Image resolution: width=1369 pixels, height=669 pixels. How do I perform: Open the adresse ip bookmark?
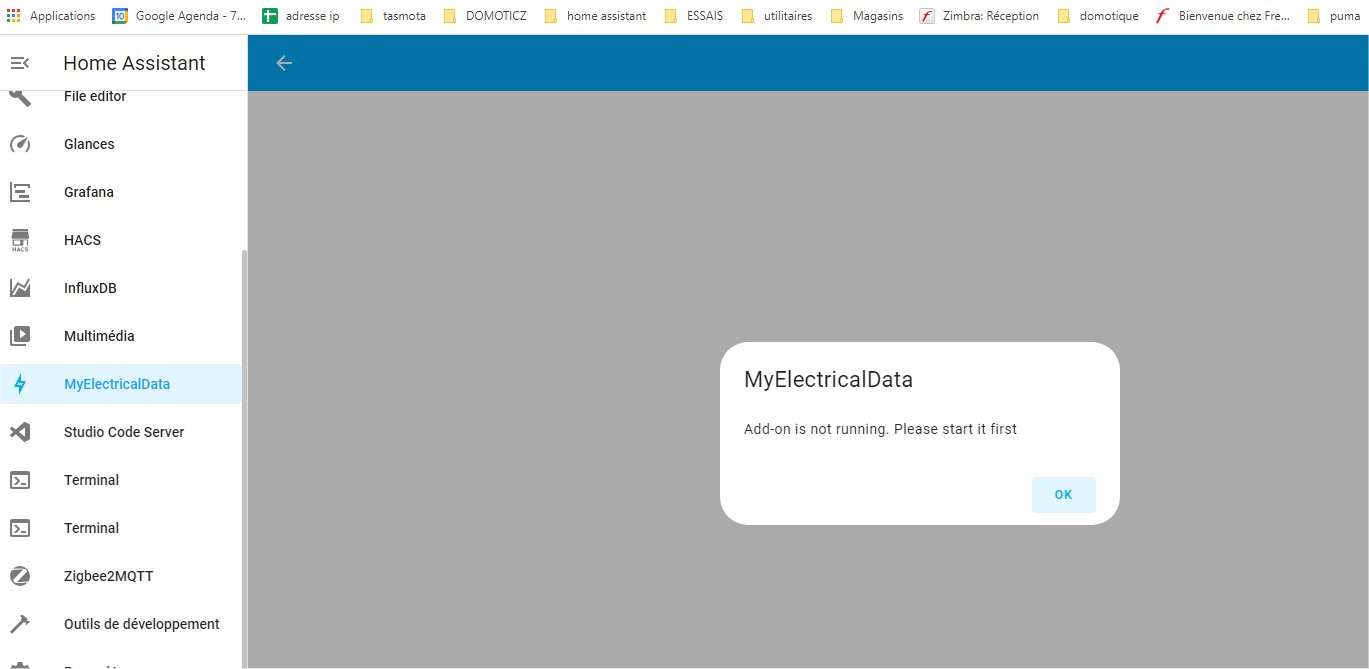tap(300, 16)
